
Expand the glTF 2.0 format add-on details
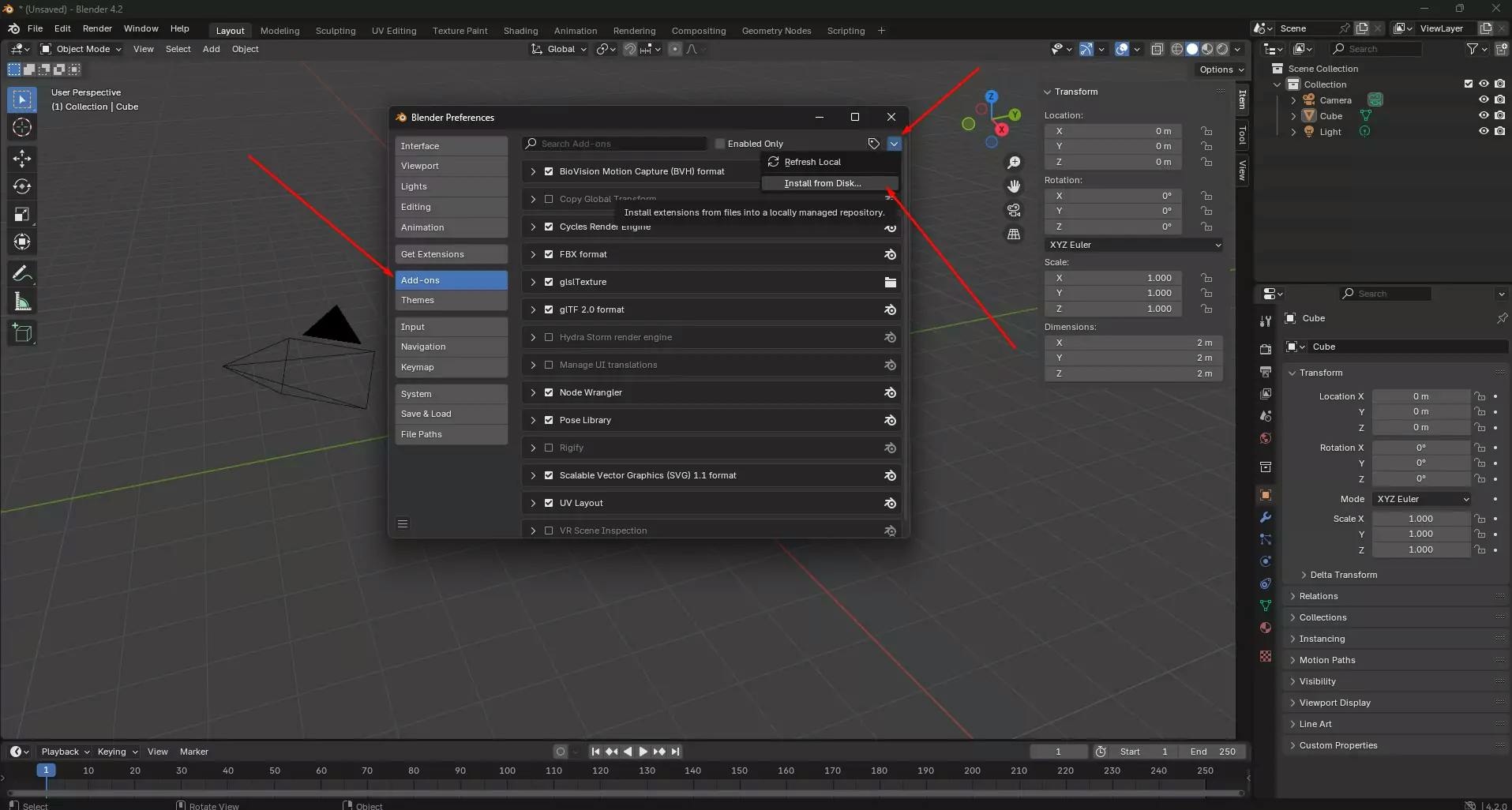coord(533,309)
